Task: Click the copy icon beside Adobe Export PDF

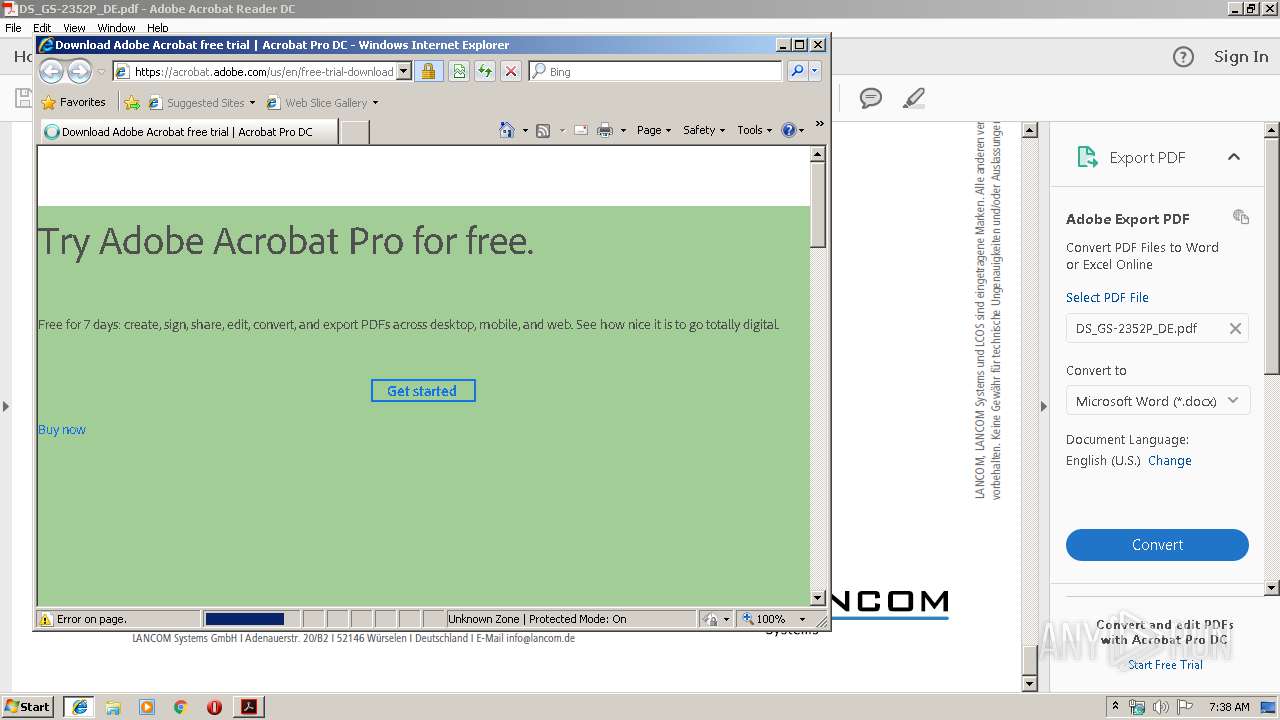Action: coord(1241,217)
